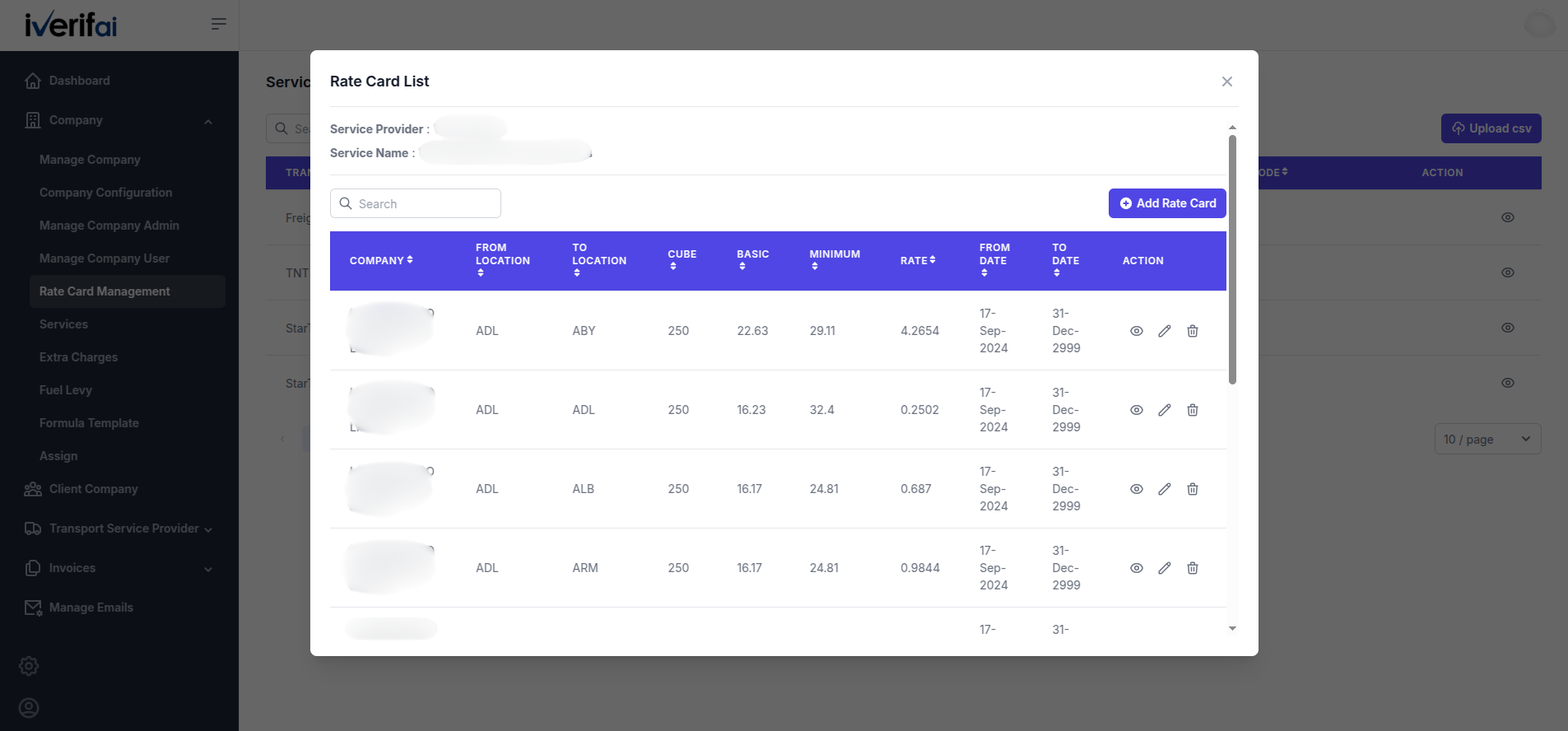Collapse sidebar using hamburger icon
The width and height of the screenshot is (1568, 731).
(x=218, y=24)
